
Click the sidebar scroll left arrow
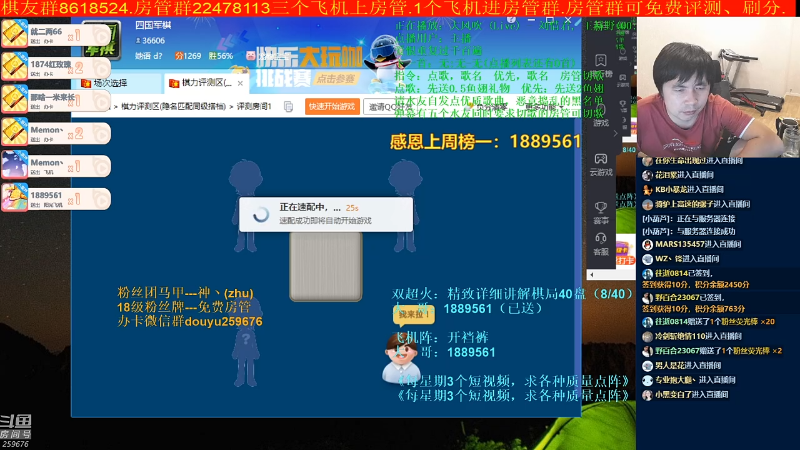(x=591, y=274)
